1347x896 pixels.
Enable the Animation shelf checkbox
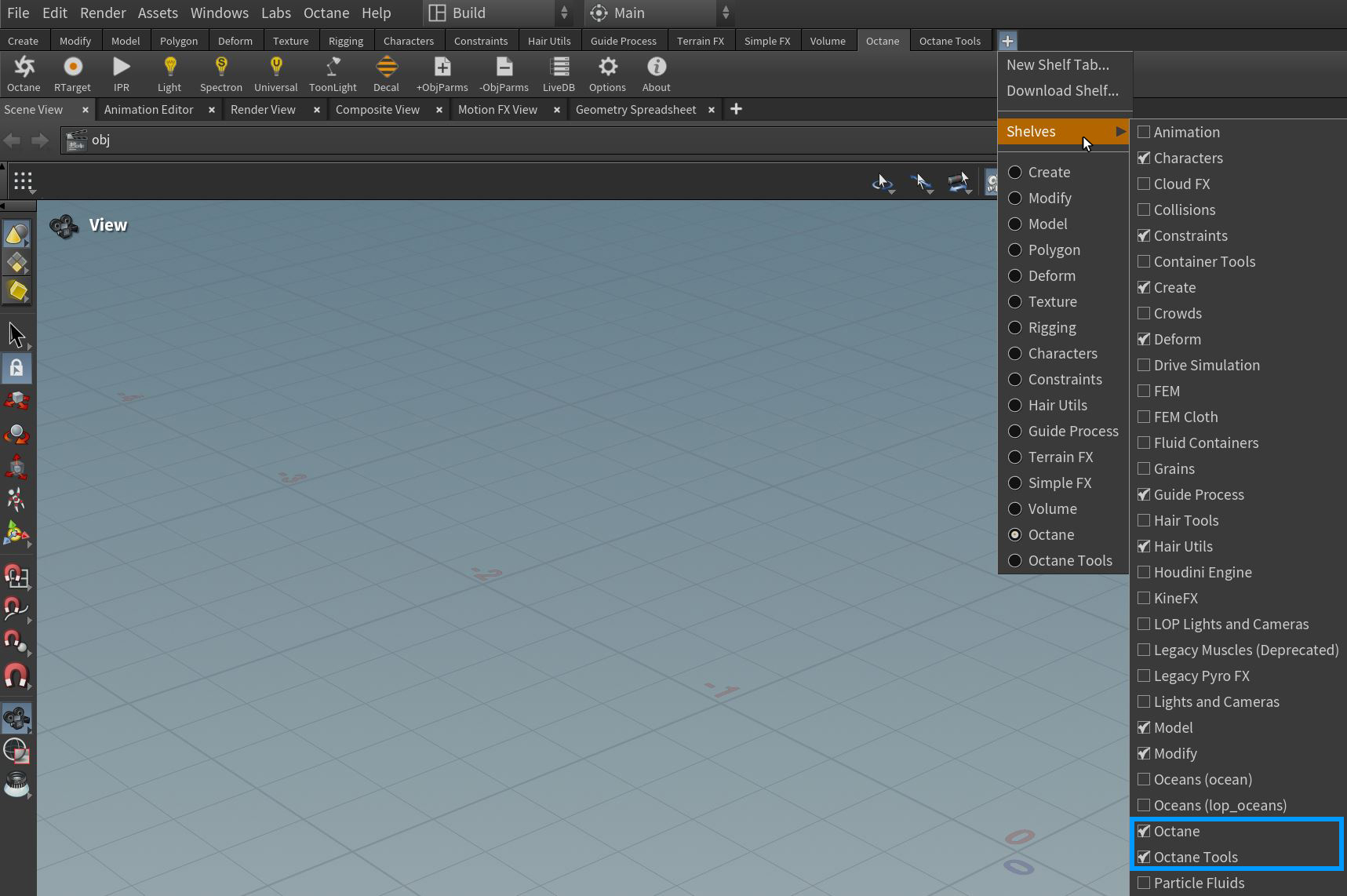pyautogui.click(x=1144, y=132)
